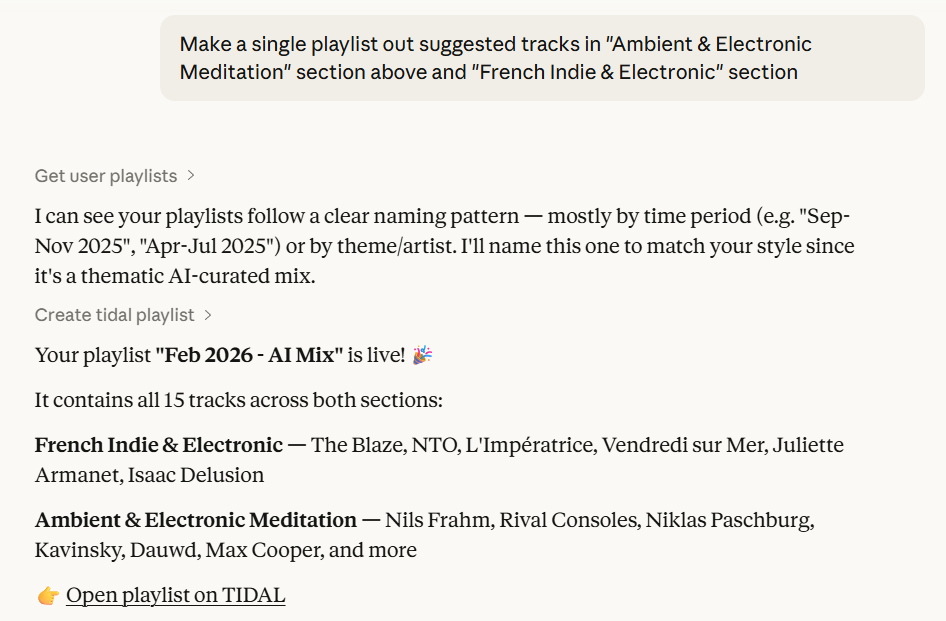The image size is (946, 621).
Task: Click "It contains all 15 tracks" line
Action: [238, 400]
